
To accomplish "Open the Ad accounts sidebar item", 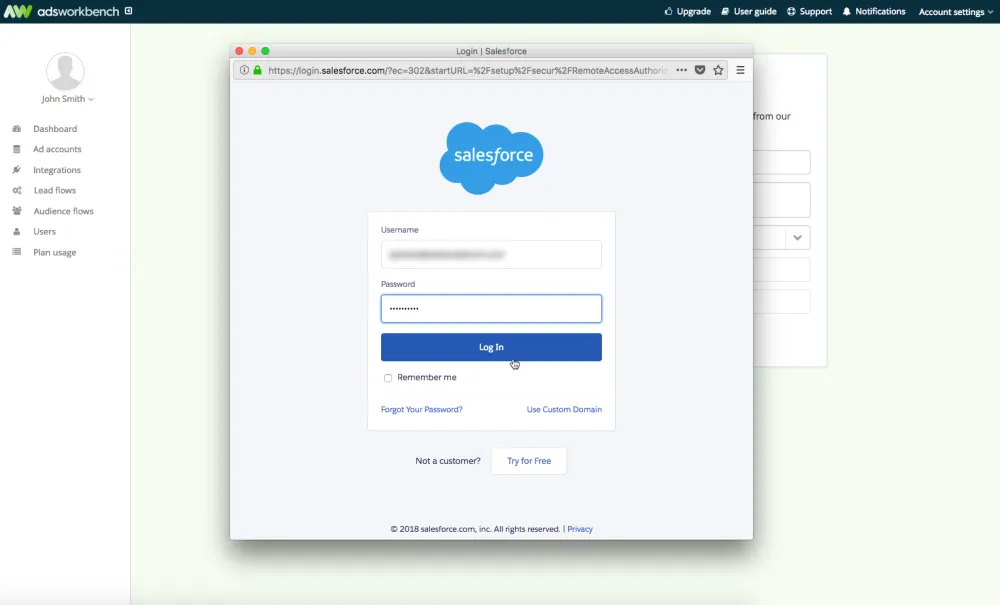I will pos(57,149).
